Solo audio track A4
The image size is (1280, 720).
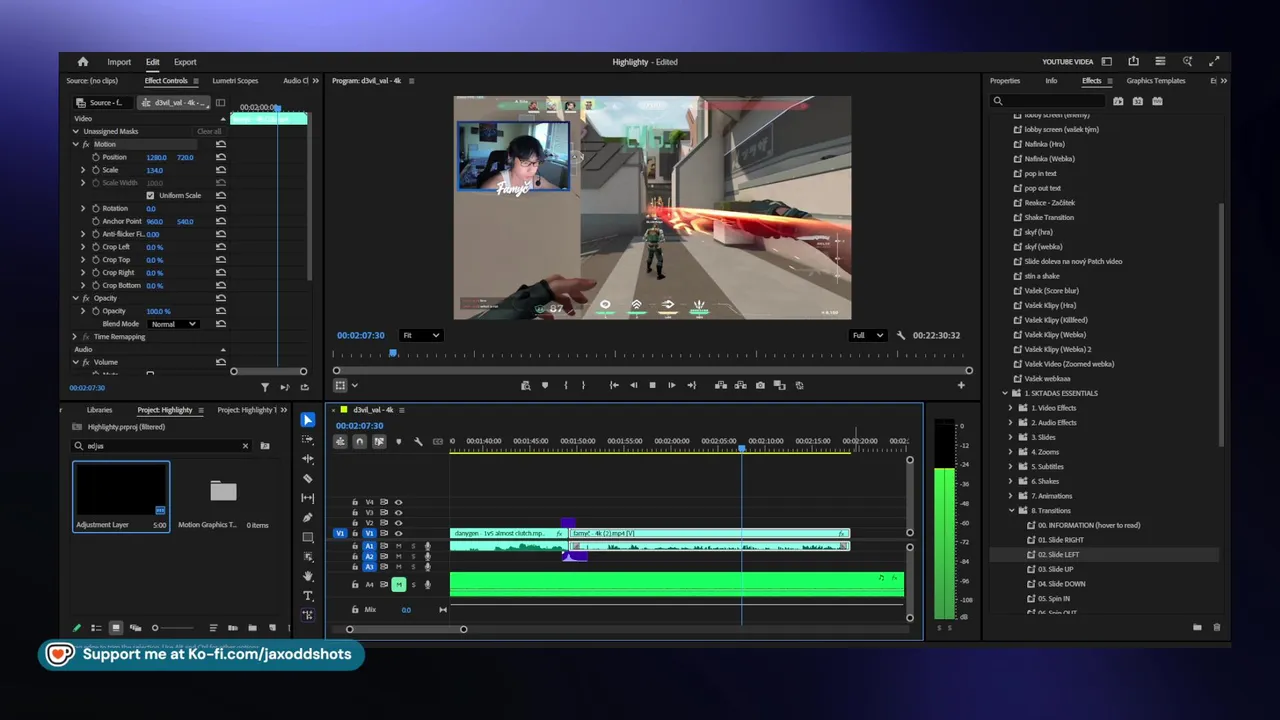click(x=413, y=585)
